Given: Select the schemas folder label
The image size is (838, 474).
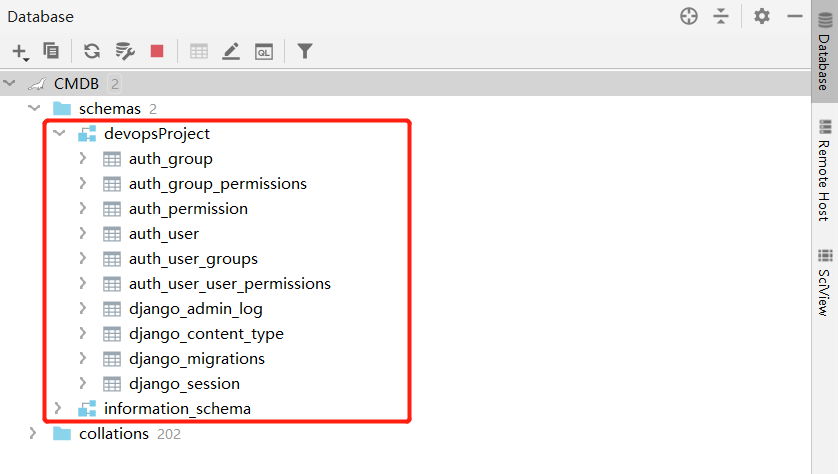Looking at the screenshot, I should coord(110,109).
